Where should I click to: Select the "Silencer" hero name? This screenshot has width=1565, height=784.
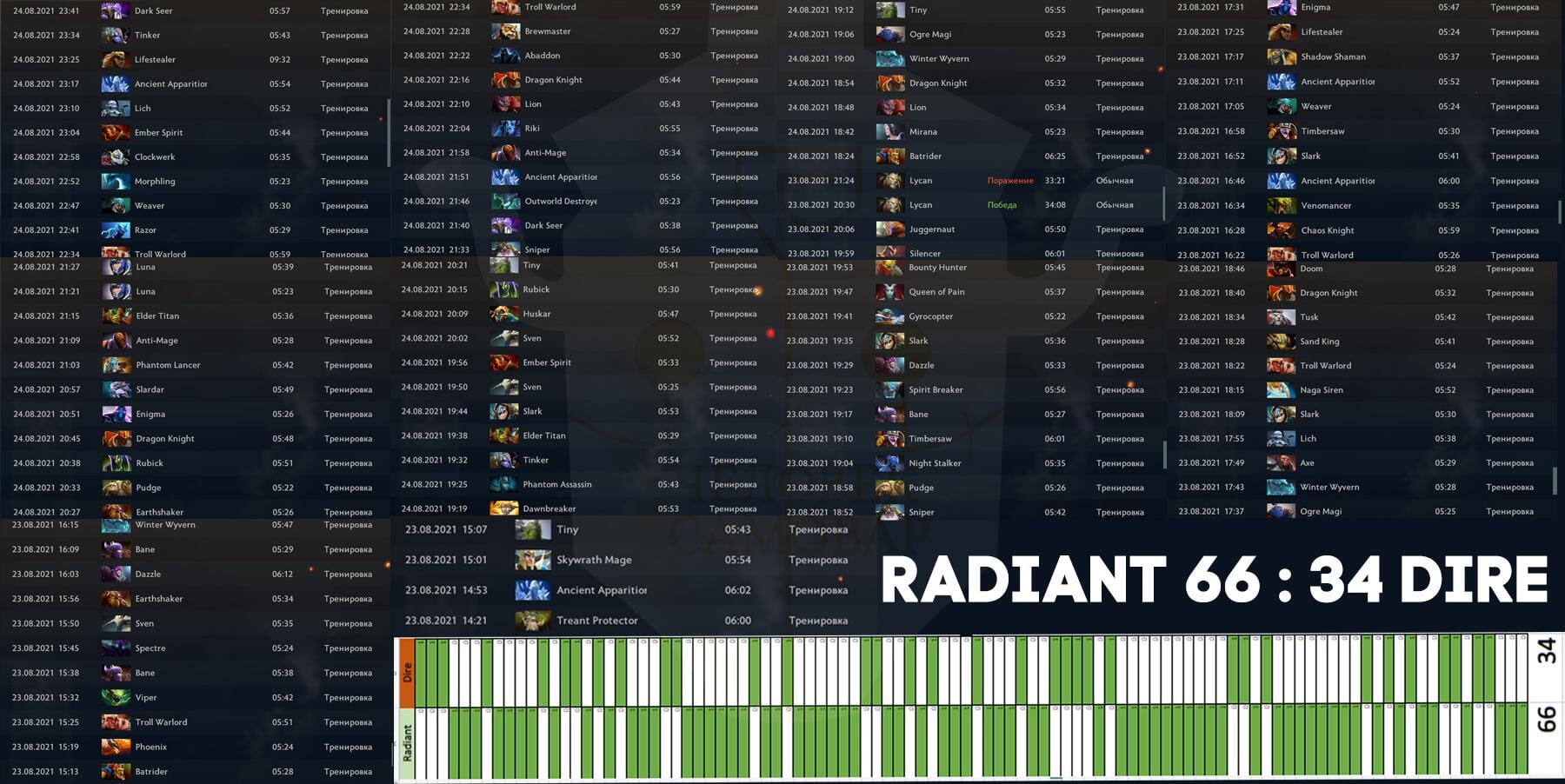click(x=925, y=254)
